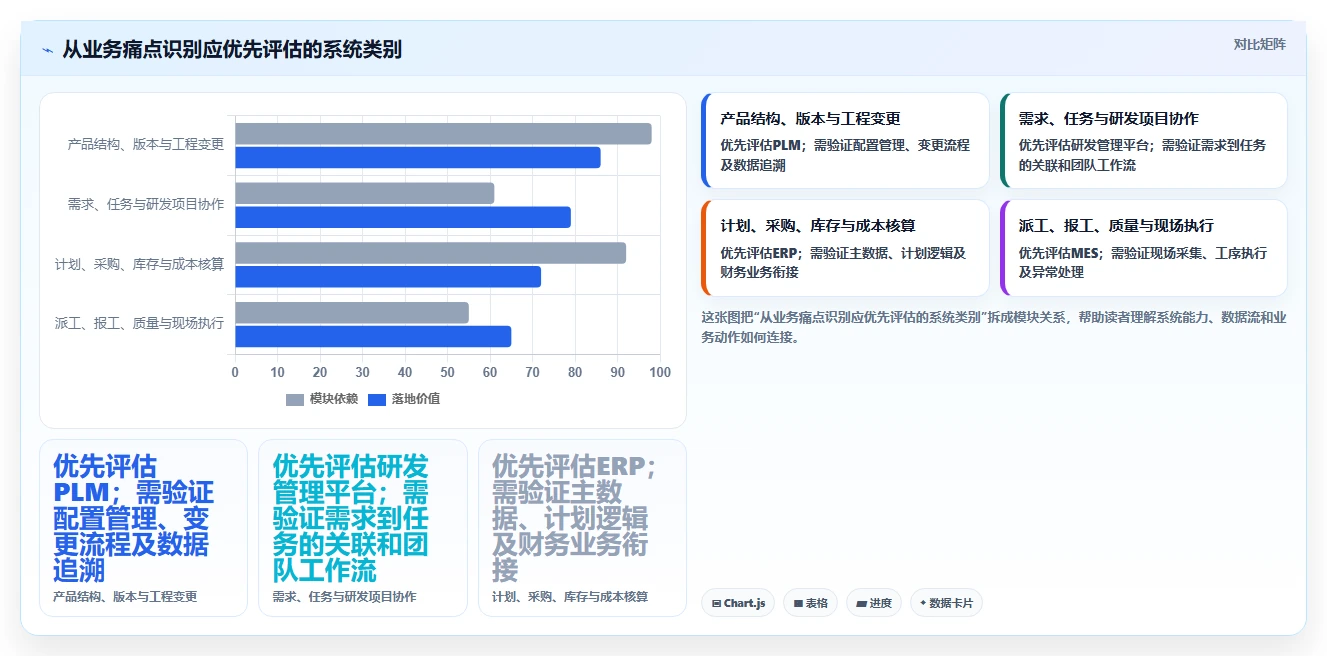Click the blue bar for 需求、任务与研发项目协作
Image resolution: width=1327 pixels, height=656 pixels.
(x=403, y=217)
